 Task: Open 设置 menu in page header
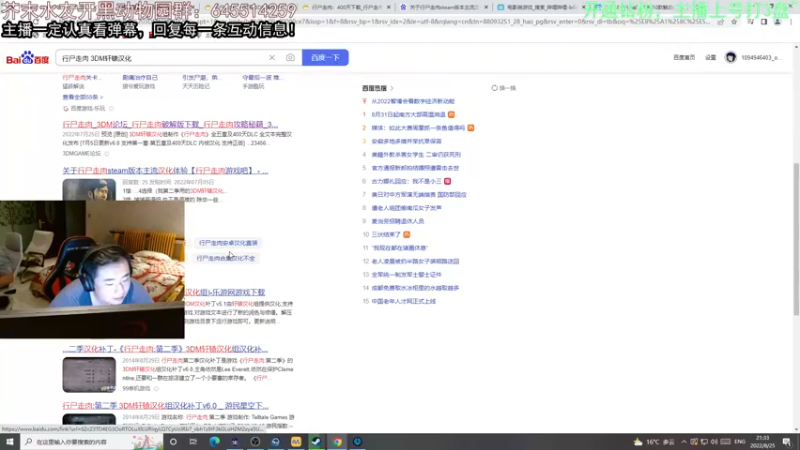point(710,58)
